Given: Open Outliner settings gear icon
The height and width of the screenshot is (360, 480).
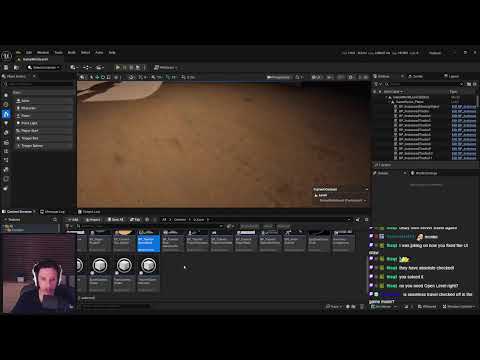Looking at the screenshot, I should pyautogui.click(x=475, y=84).
